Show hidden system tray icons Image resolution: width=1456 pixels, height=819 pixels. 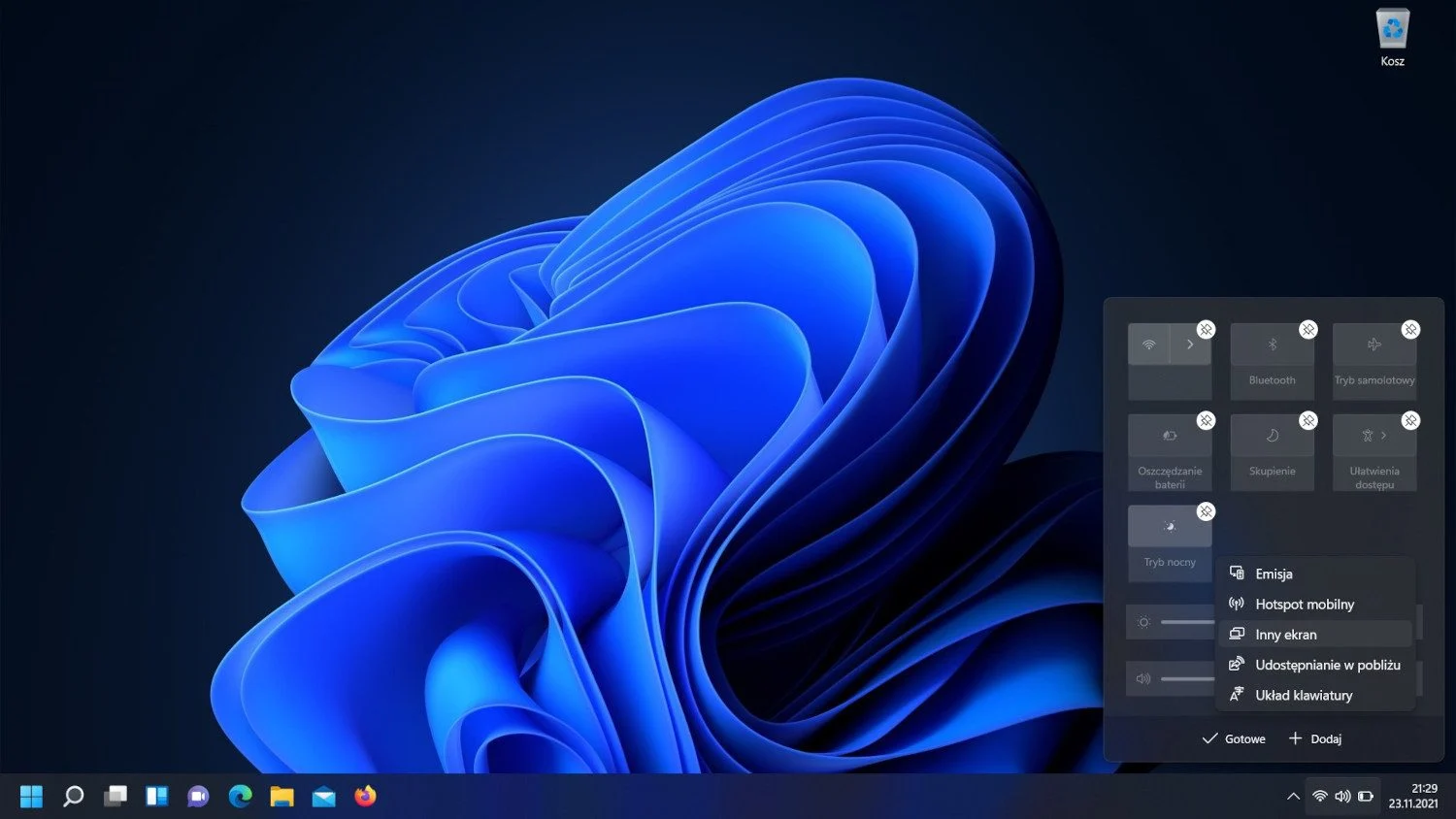tap(1293, 797)
